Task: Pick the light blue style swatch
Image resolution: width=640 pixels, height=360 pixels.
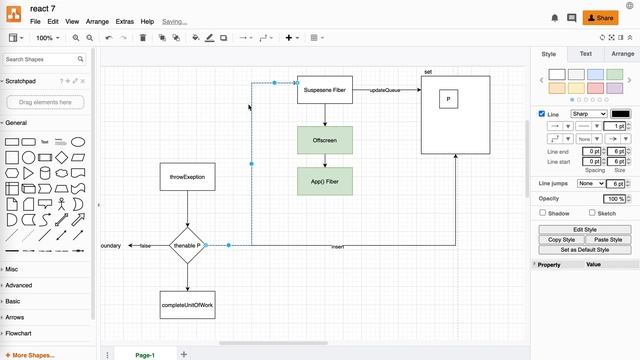Action: click(595, 74)
